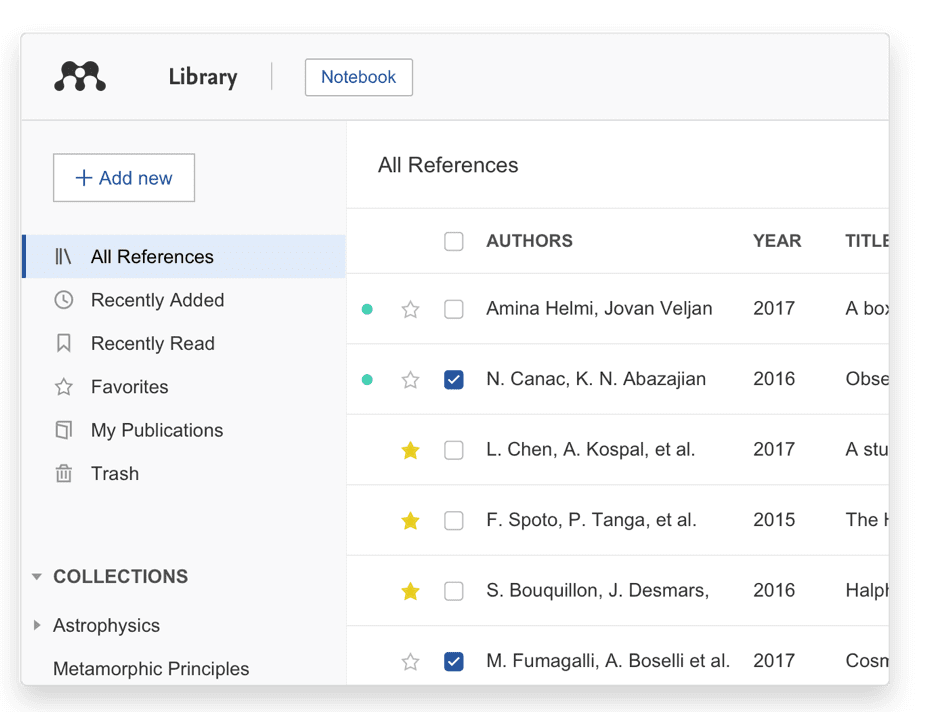Screen dimensions: 932x712
Task: Sort by TITLE column header
Action: point(867,241)
